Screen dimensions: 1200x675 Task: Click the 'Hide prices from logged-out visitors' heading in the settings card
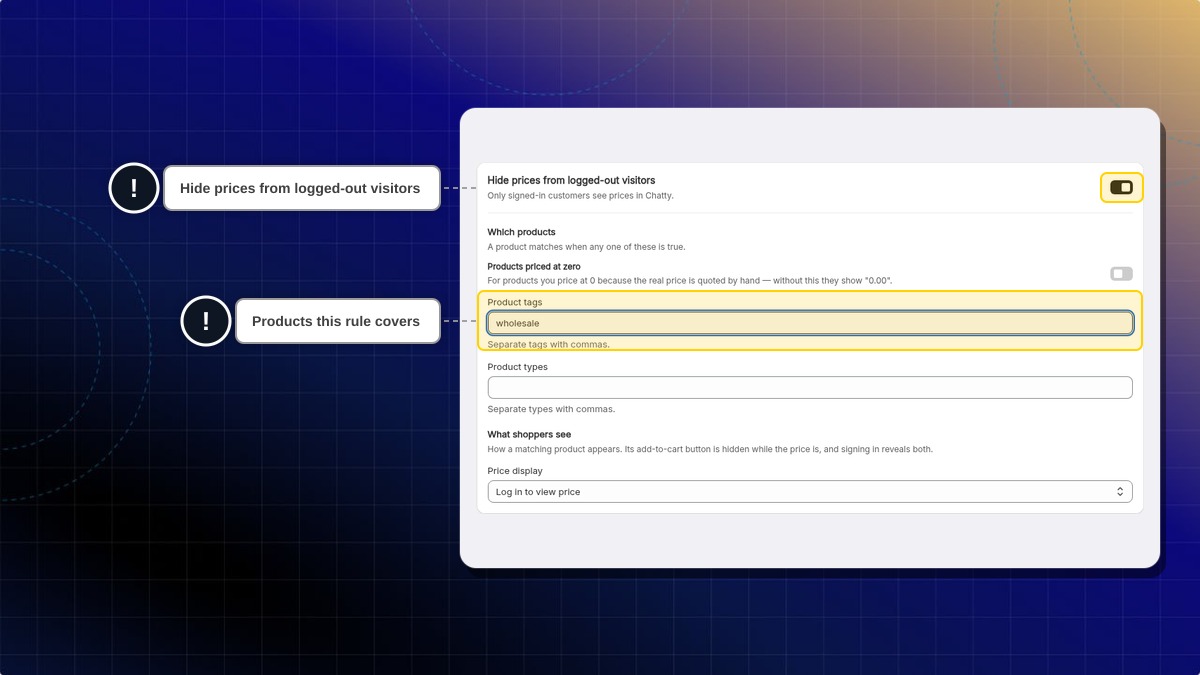click(x=571, y=180)
